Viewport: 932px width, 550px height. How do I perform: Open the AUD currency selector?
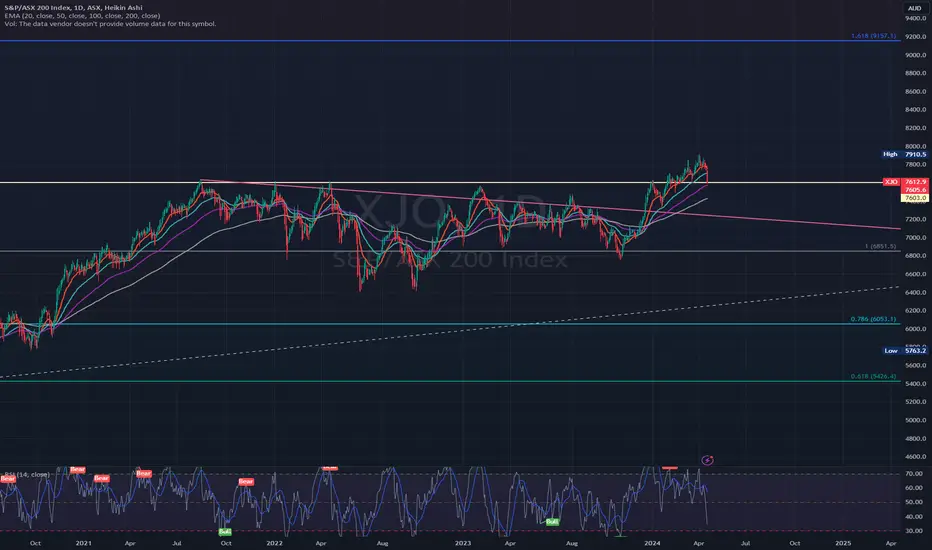pos(914,8)
